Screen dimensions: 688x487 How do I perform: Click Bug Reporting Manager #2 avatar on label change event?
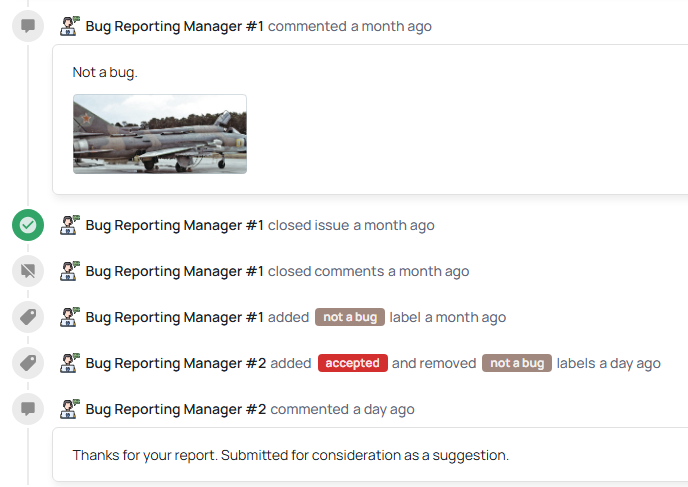coord(70,363)
